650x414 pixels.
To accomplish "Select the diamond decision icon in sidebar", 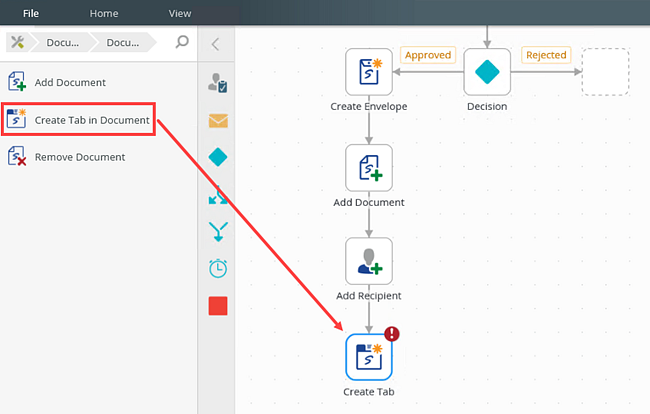I will (218, 157).
